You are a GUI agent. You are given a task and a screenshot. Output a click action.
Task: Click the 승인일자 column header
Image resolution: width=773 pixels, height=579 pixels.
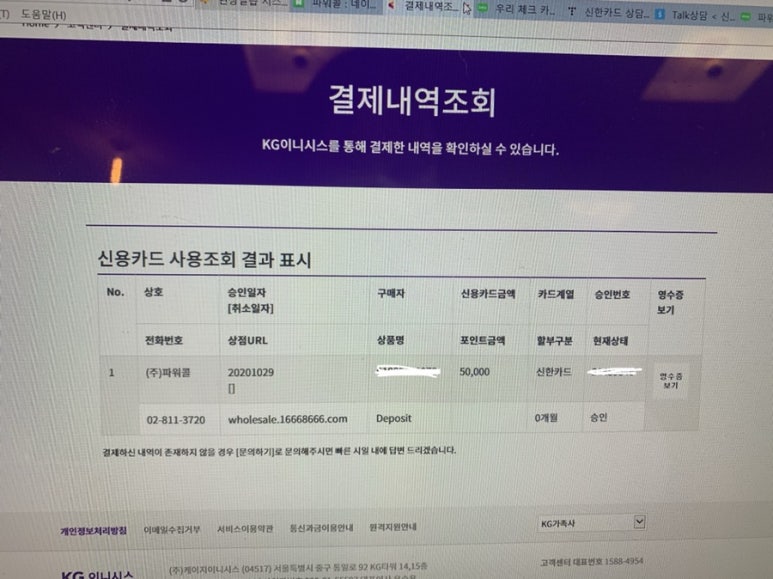coord(246,292)
